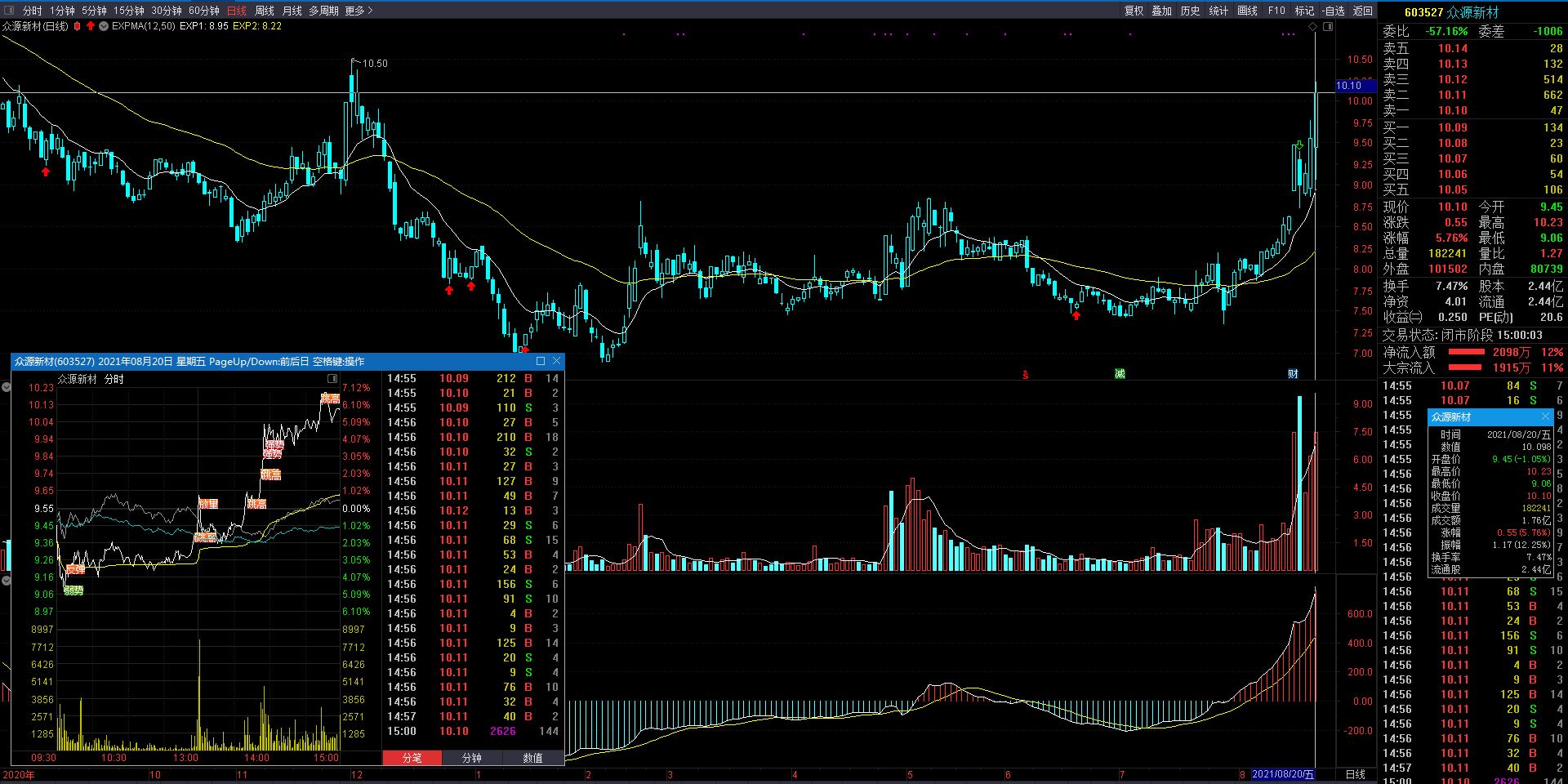Expand the indicator dropdown before EXPMA
1568x784 pixels.
tap(105, 26)
